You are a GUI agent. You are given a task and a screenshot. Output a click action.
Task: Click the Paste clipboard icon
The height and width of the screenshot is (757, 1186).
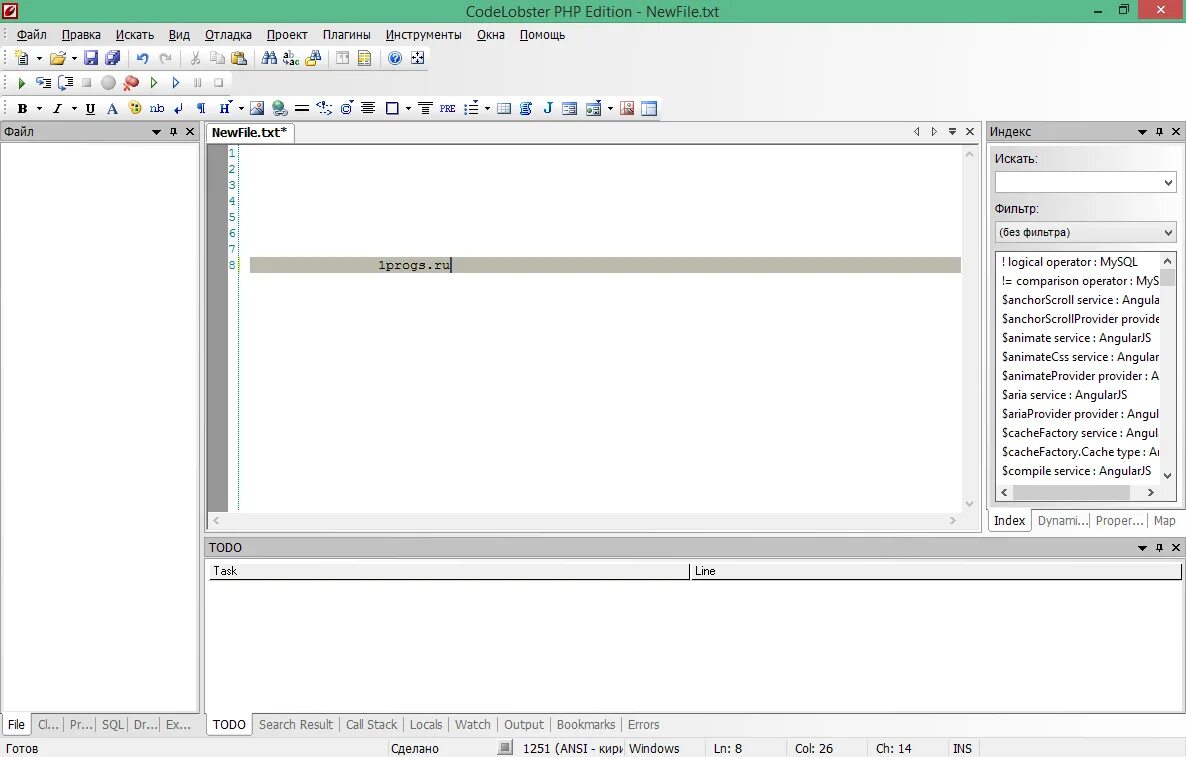(x=239, y=58)
